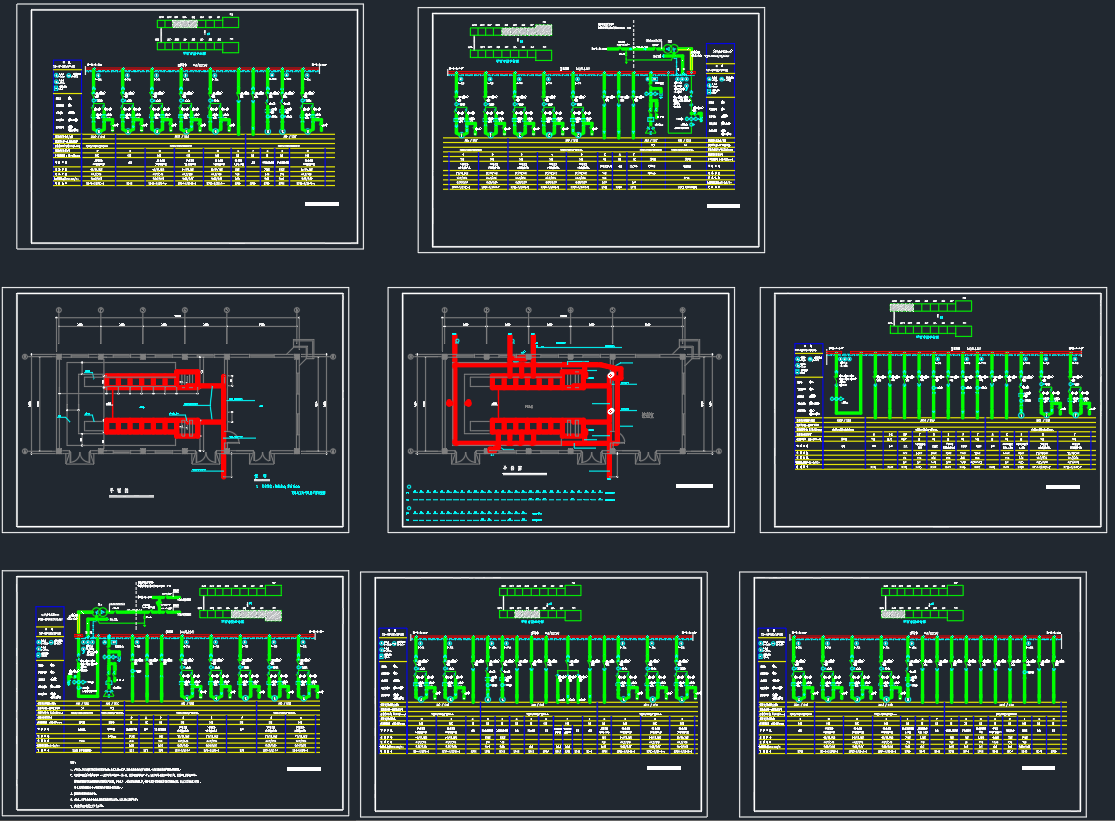Click white title bar on bottom-center sheet
The image size is (1115, 821).
664,768
